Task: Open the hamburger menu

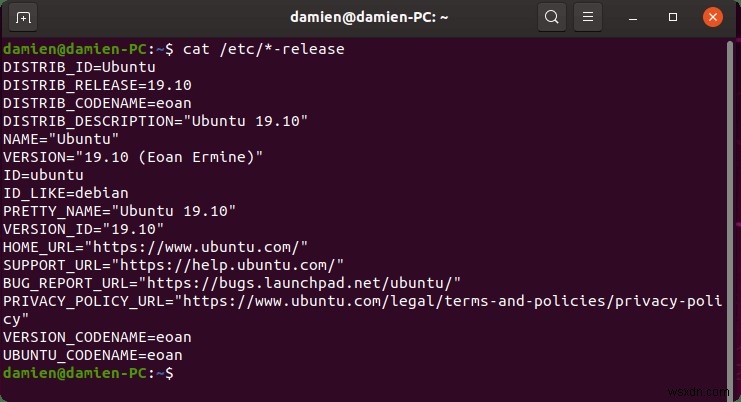Action: (x=588, y=17)
